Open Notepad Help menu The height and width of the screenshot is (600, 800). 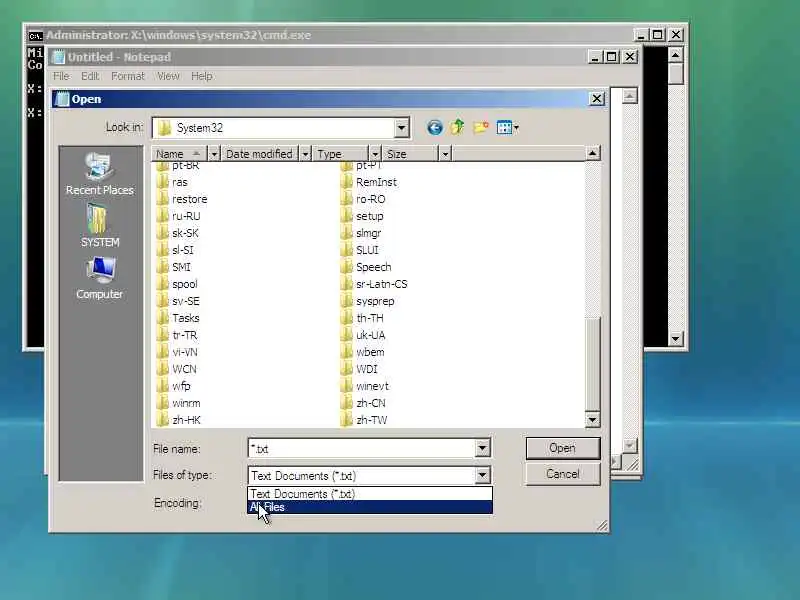202,76
